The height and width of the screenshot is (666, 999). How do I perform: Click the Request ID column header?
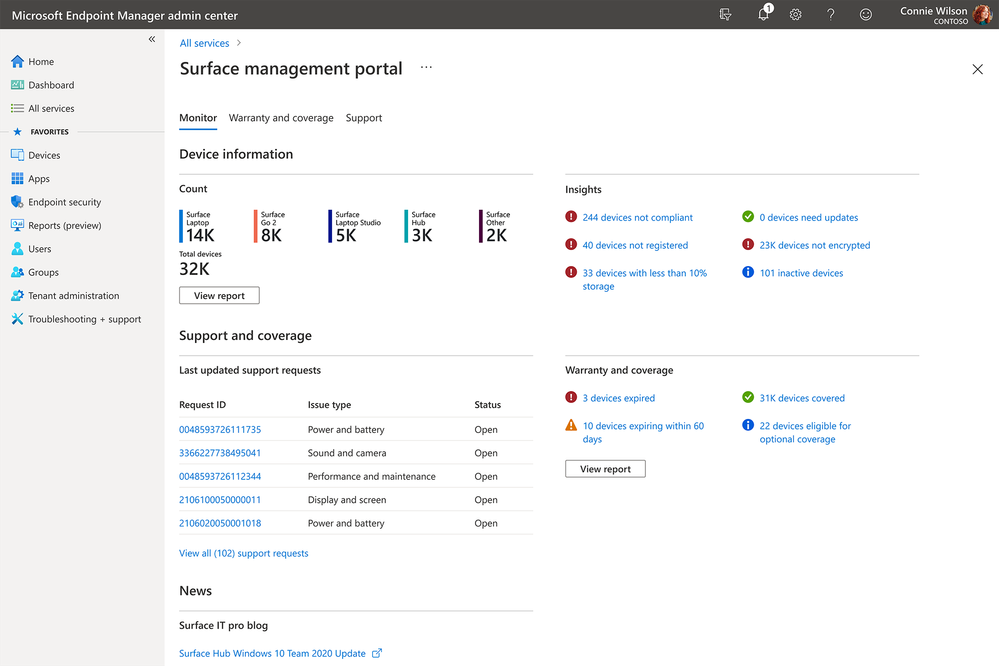[203, 405]
